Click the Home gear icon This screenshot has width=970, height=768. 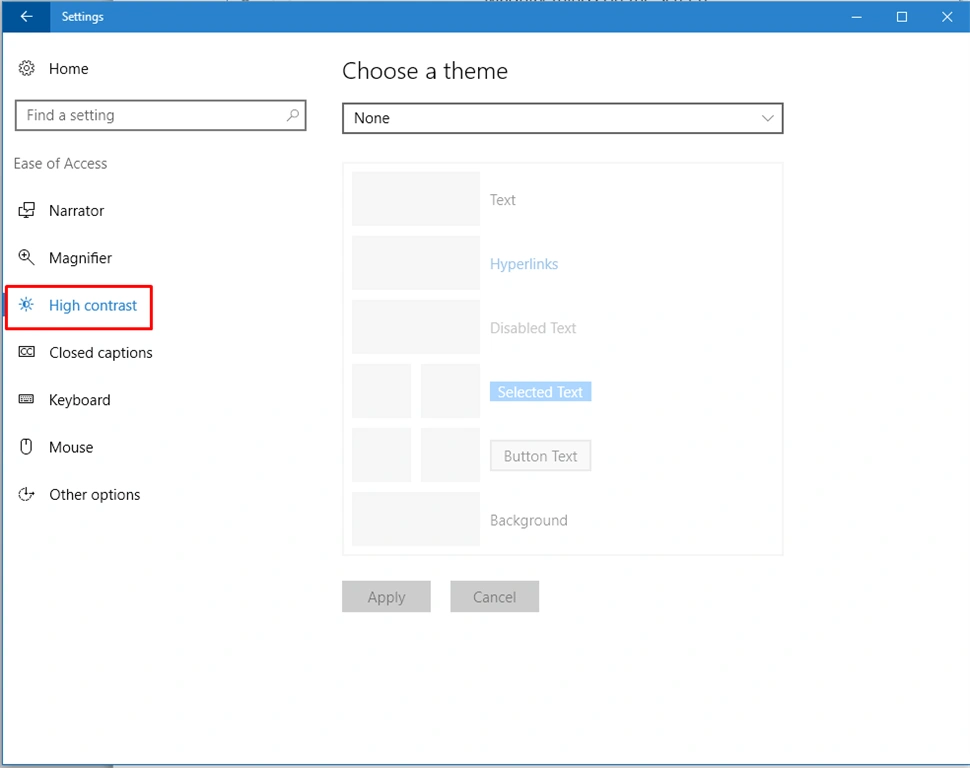tap(27, 68)
